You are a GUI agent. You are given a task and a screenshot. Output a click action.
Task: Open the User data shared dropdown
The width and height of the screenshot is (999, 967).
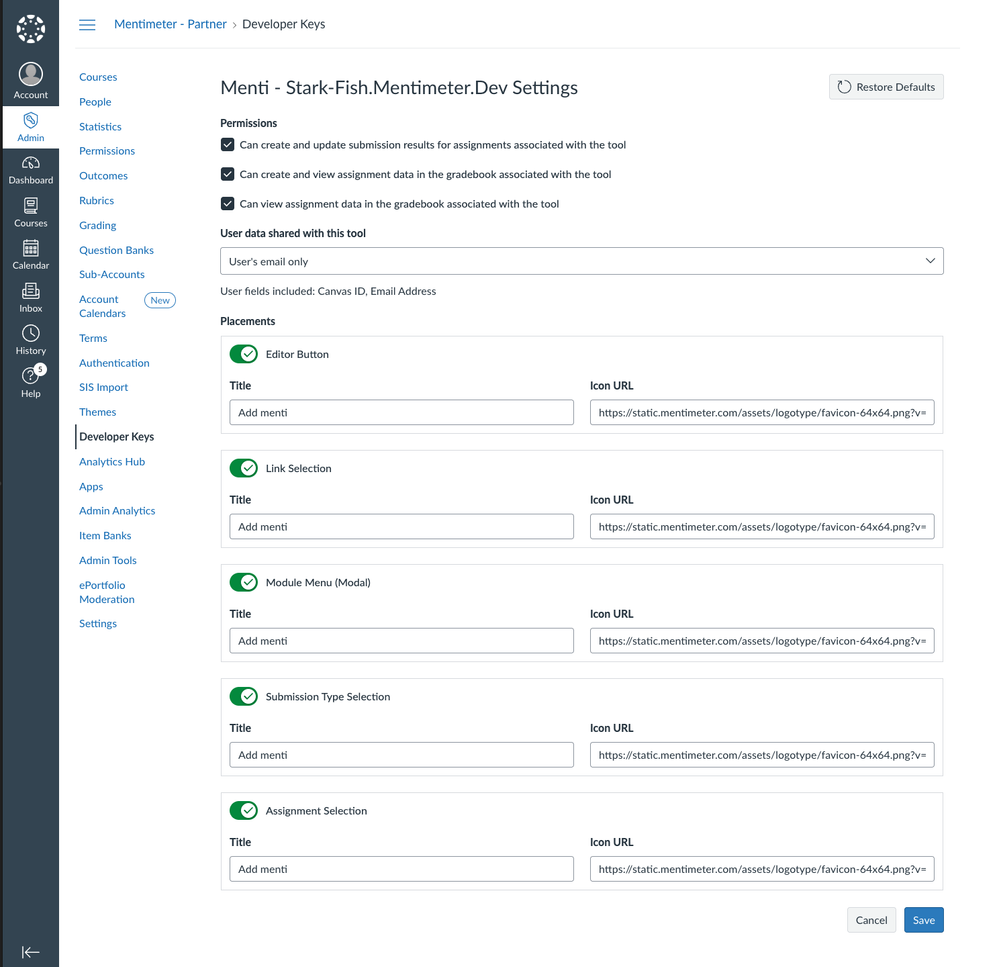point(581,261)
